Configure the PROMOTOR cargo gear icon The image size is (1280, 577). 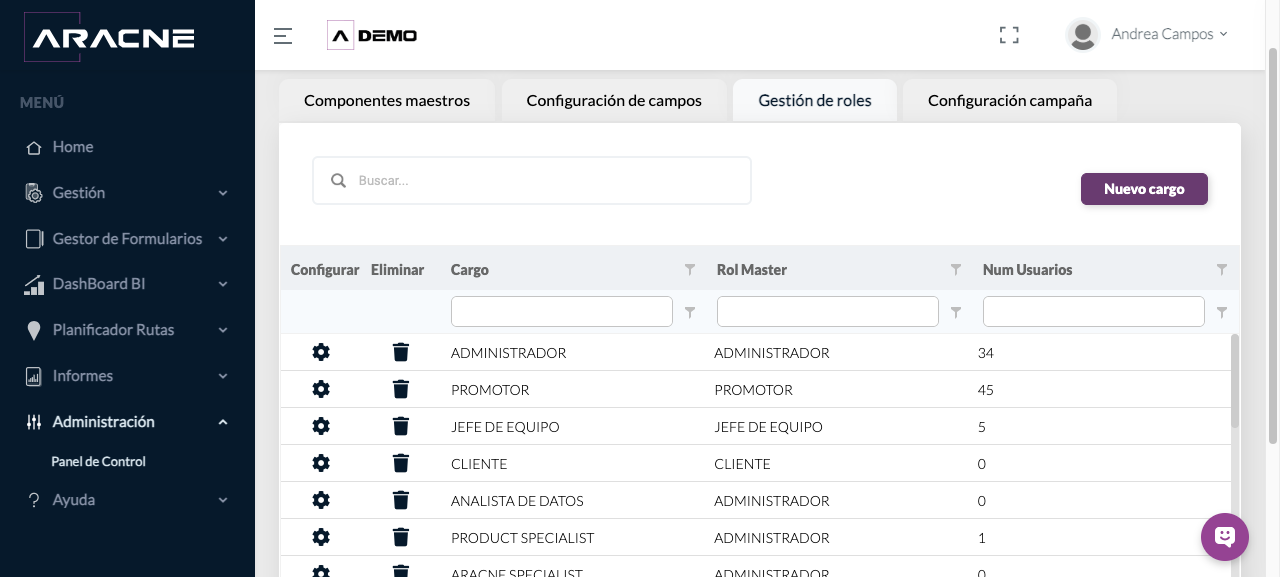(x=321, y=389)
